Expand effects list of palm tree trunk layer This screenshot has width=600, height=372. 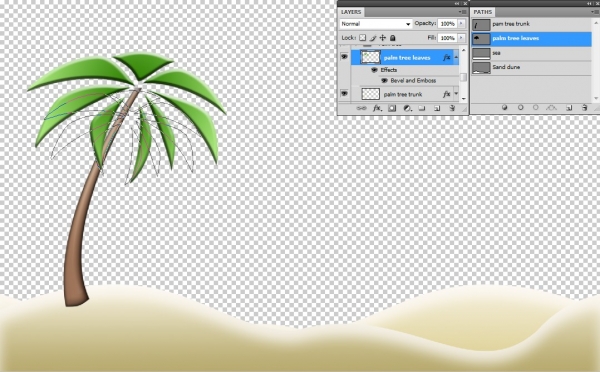456,94
